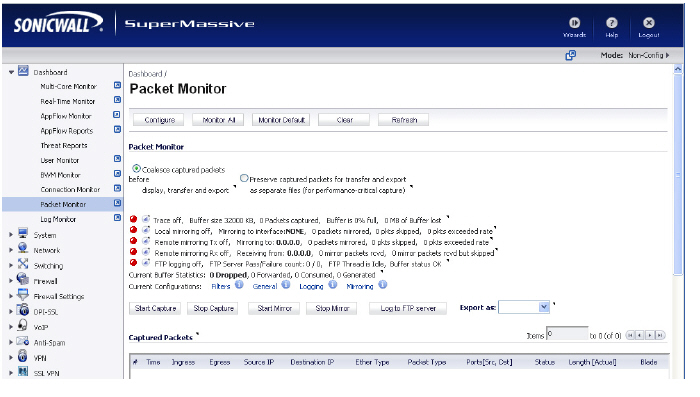Click the Firewall globe icon in sidebar
The height and width of the screenshot is (397, 700).
click(x=23, y=279)
